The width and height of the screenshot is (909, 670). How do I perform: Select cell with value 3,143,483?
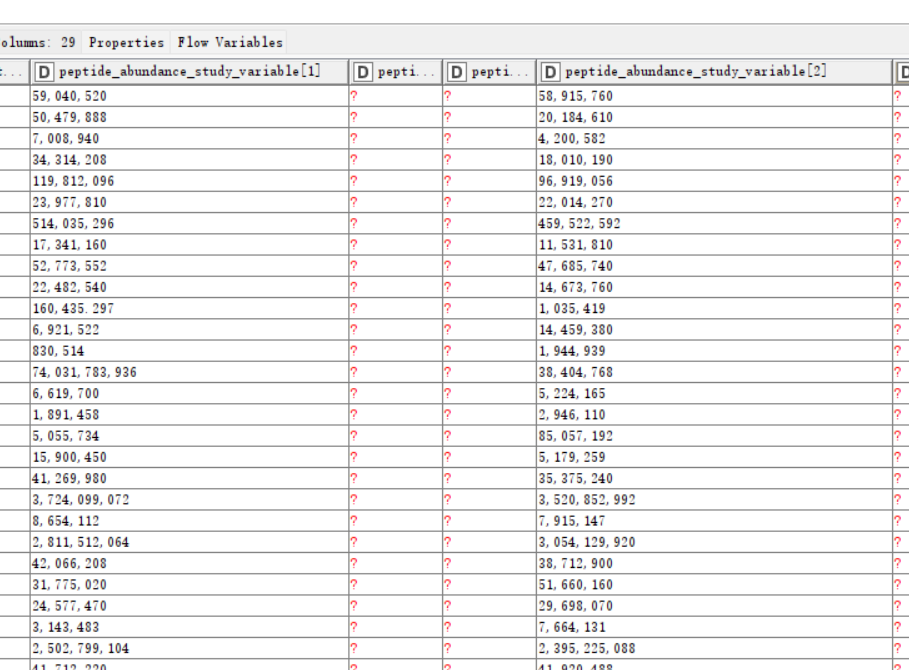pyautogui.click(x=190, y=627)
